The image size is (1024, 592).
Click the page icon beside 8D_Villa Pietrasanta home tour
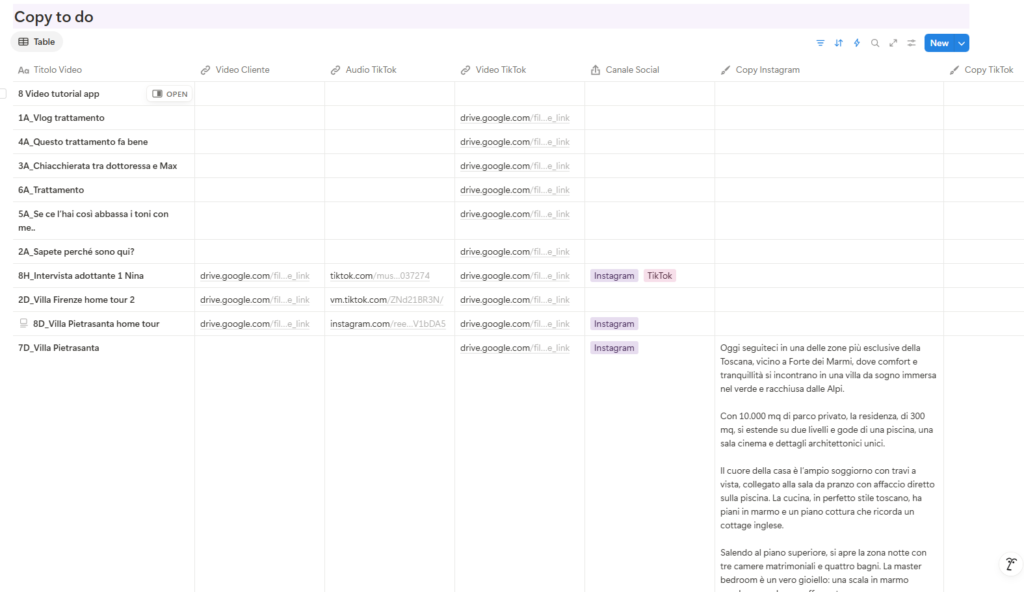click(24, 323)
